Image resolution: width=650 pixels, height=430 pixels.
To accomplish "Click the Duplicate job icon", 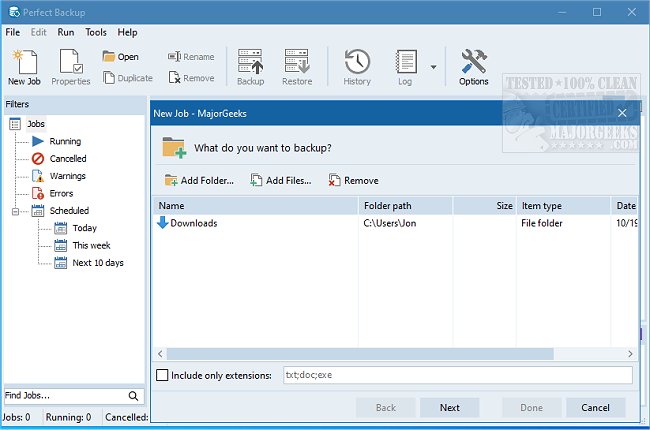I will pyautogui.click(x=128, y=78).
